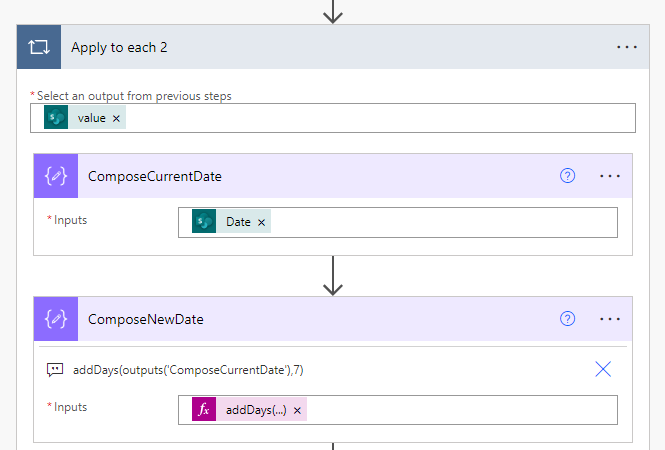
Task: Remove the Date token from Inputs
Action: pos(262,222)
